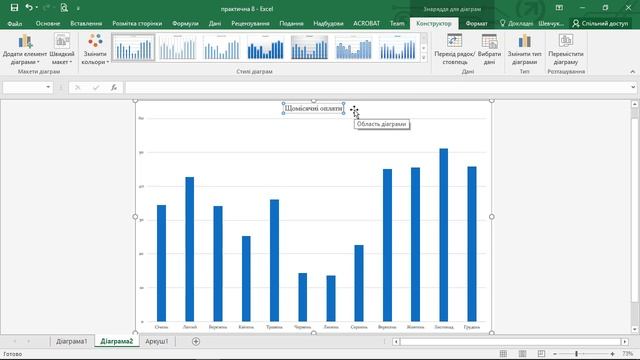The height and width of the screenshot is (360, 640).
Task: Click the Січень axis label
Action: [161, 327]
